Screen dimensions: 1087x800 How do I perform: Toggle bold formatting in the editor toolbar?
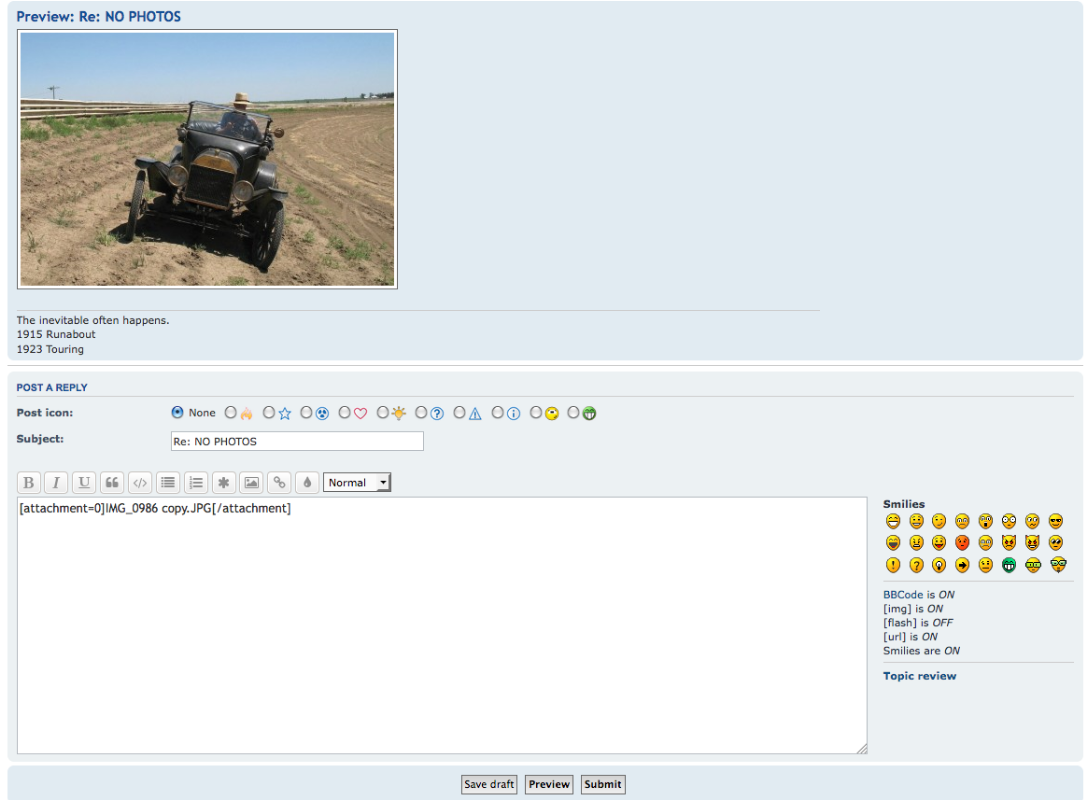[x=29, y=483]
